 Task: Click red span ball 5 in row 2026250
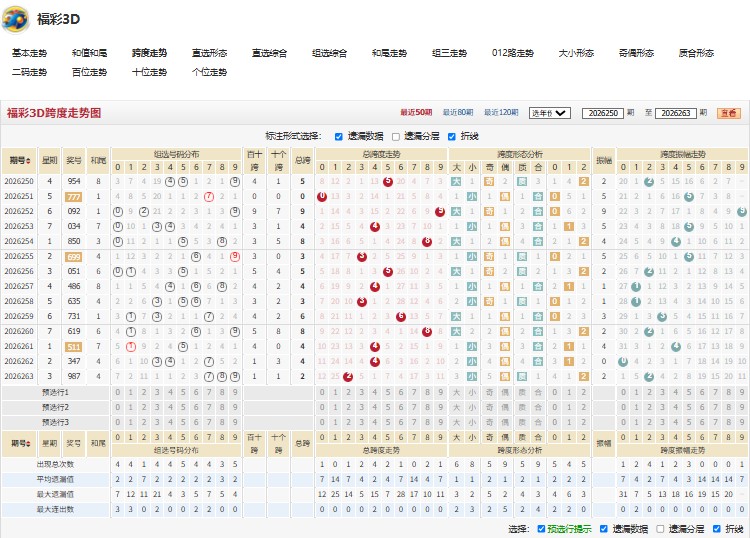point(388,182)
